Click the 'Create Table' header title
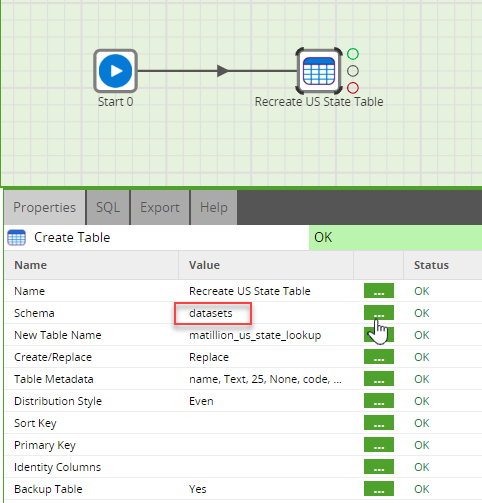The height and width of the screenshot is (503, 482). pyautogui.click(x=72, y=238)
